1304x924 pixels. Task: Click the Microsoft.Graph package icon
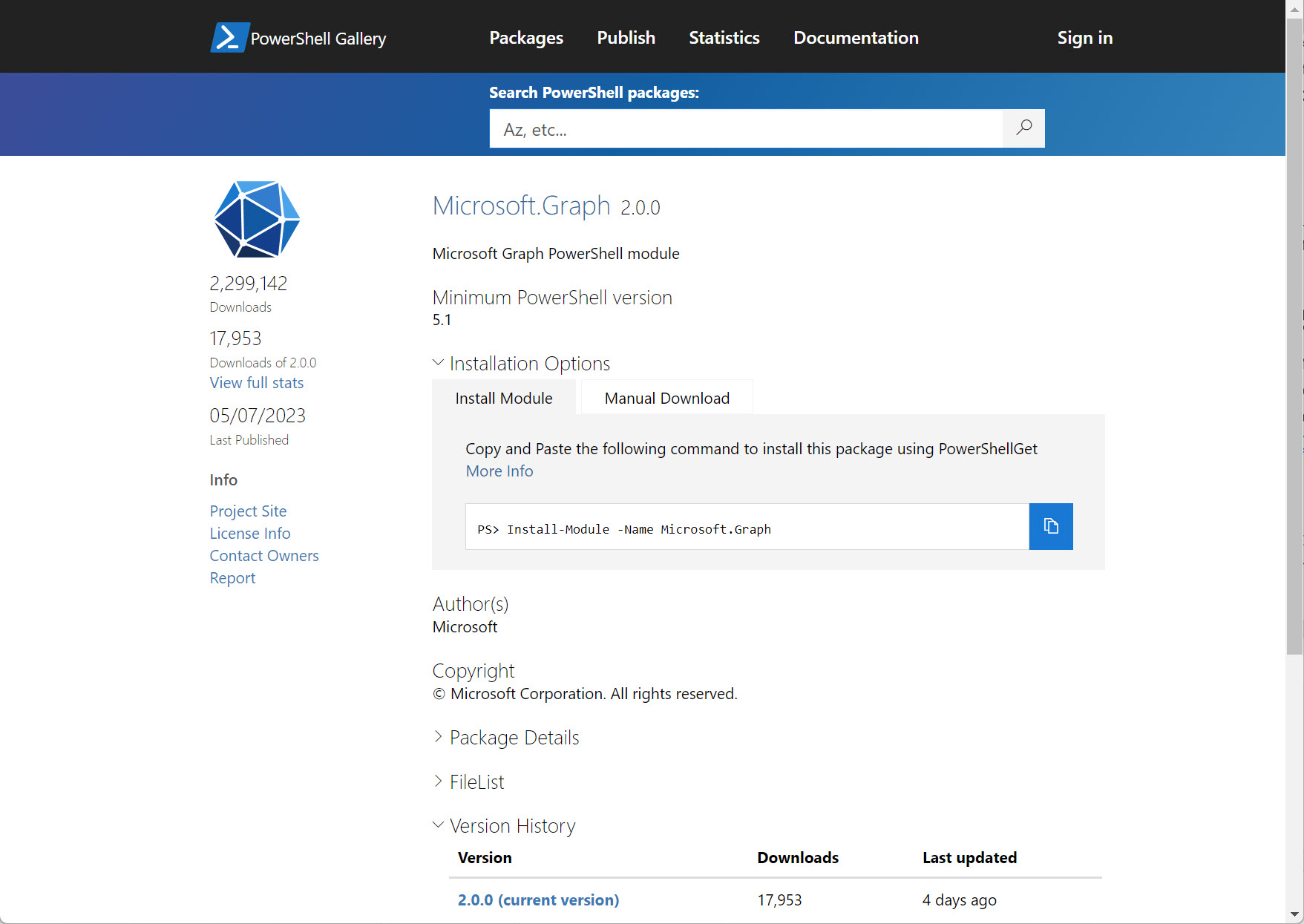257,220
